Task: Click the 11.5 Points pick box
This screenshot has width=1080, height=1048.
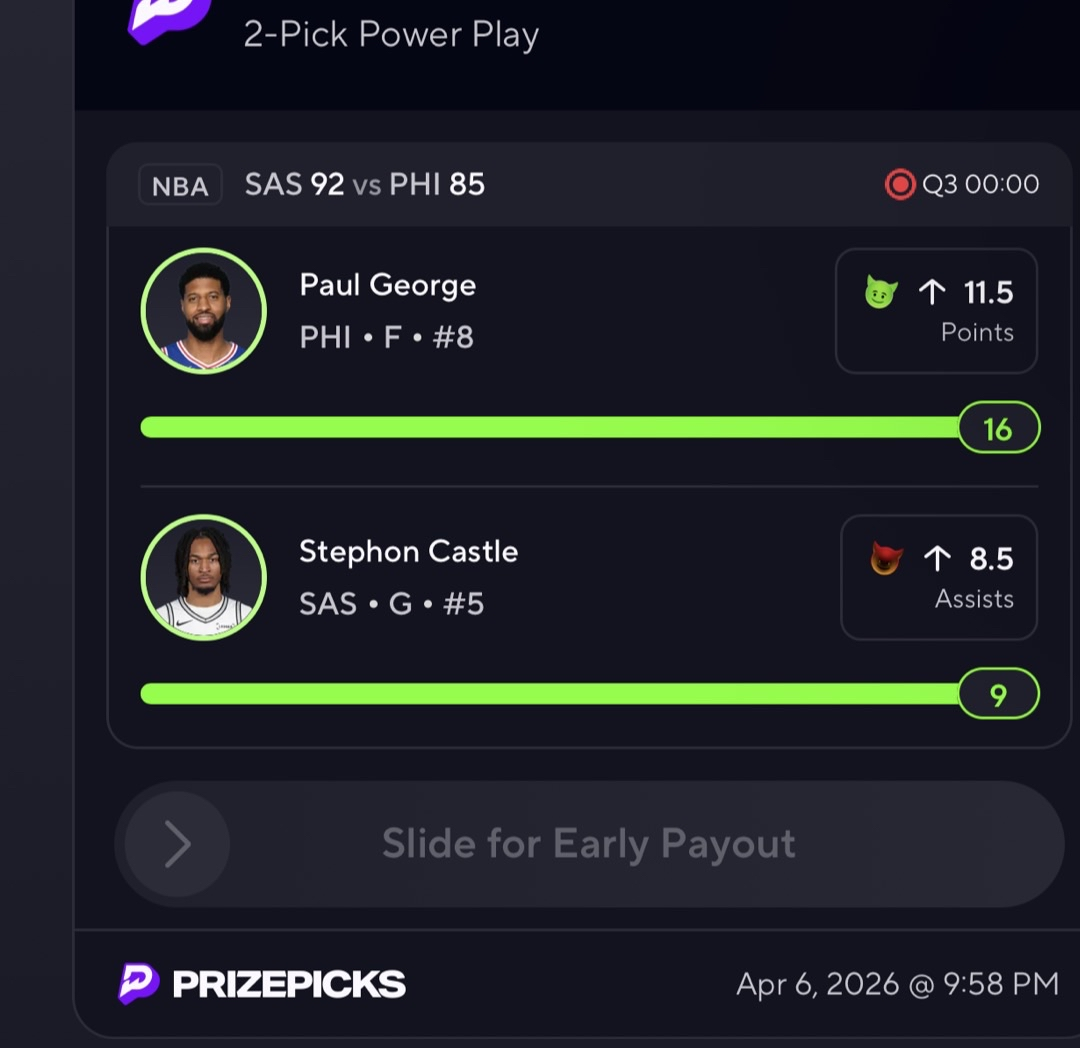Action: (936, 311)
